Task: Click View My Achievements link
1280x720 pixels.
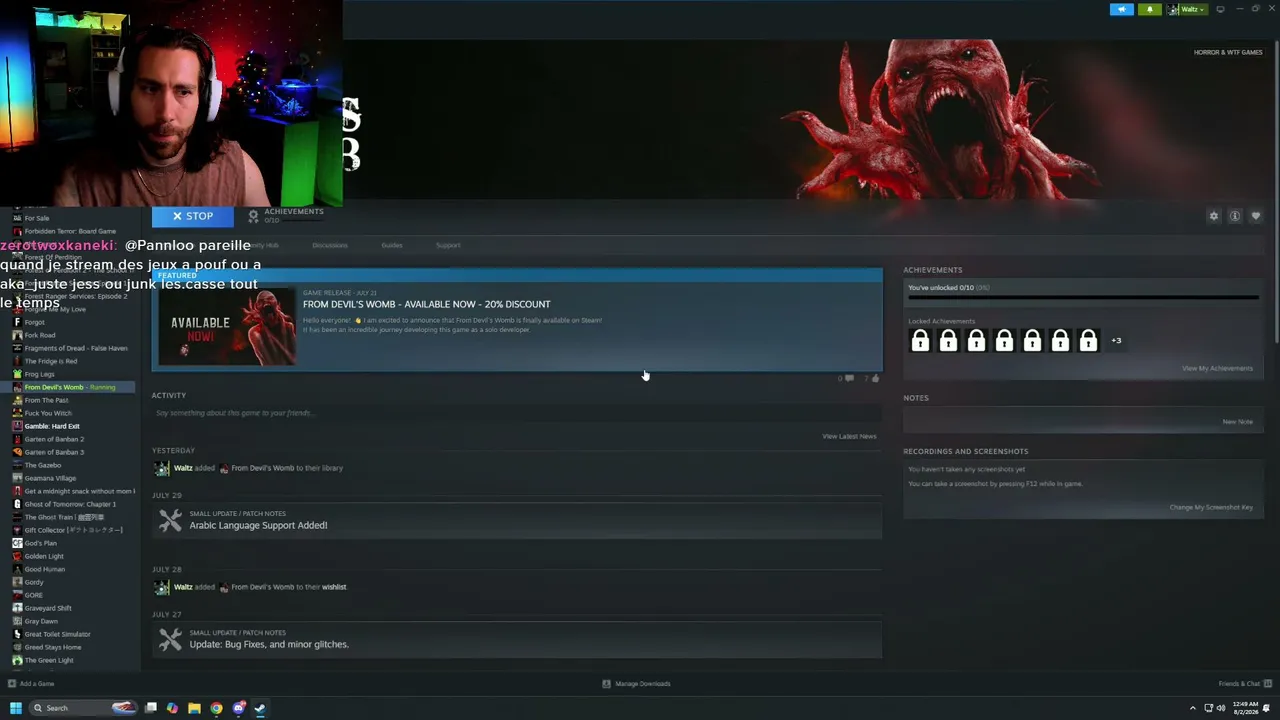Action: pos(1217,368)
